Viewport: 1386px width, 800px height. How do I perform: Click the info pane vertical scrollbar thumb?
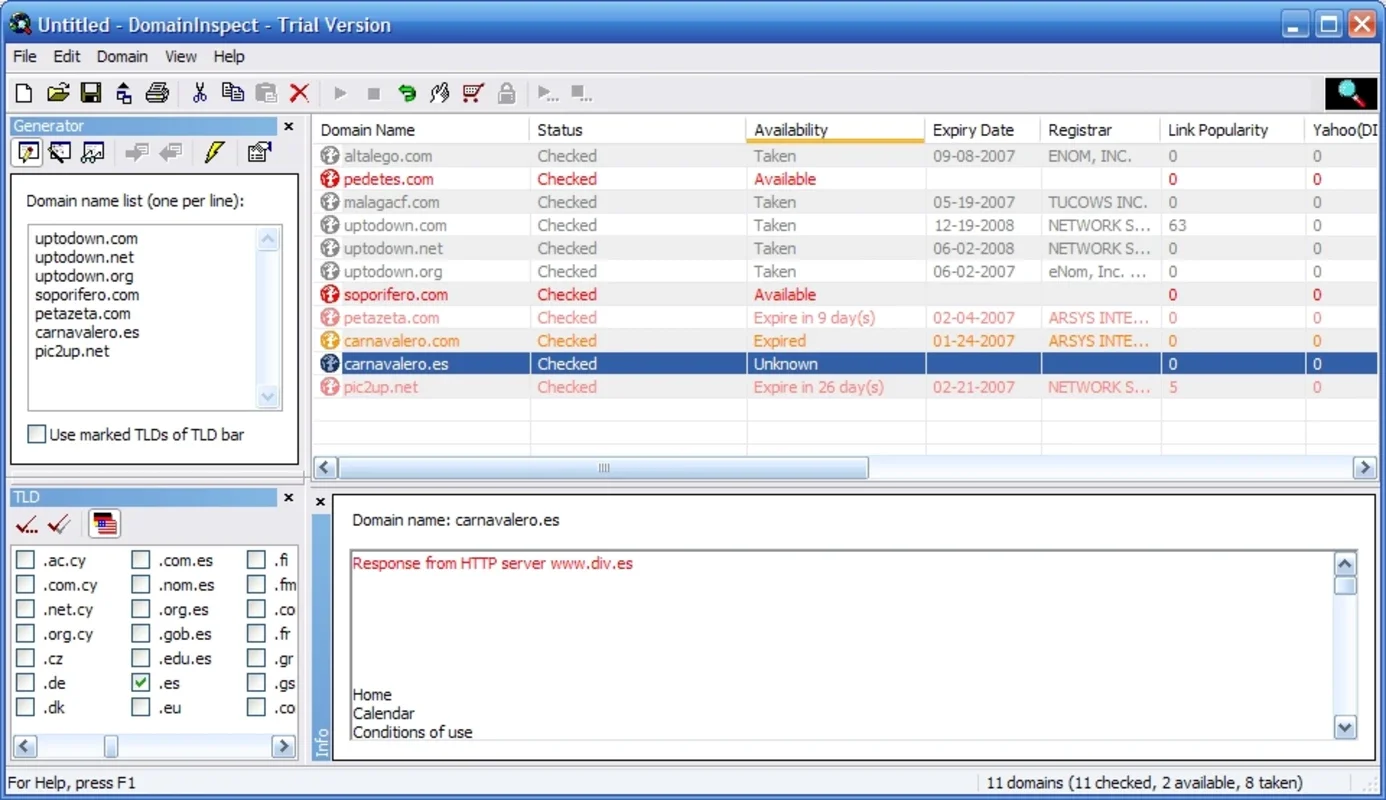tap(1345, 585)
